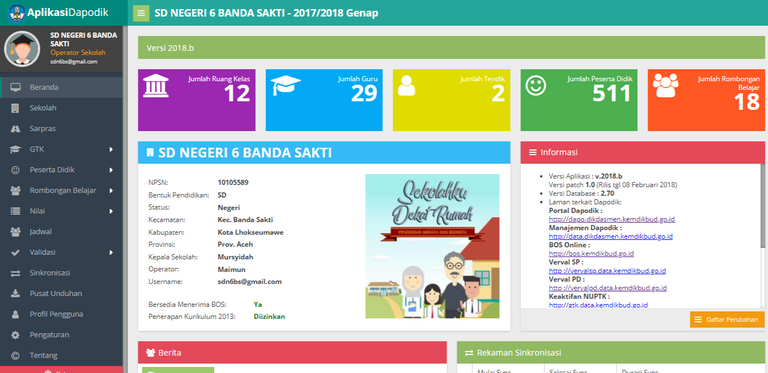This screenshot has width=768, height=373.
Task: Open the Verval SP link
Action: point(607,271)
